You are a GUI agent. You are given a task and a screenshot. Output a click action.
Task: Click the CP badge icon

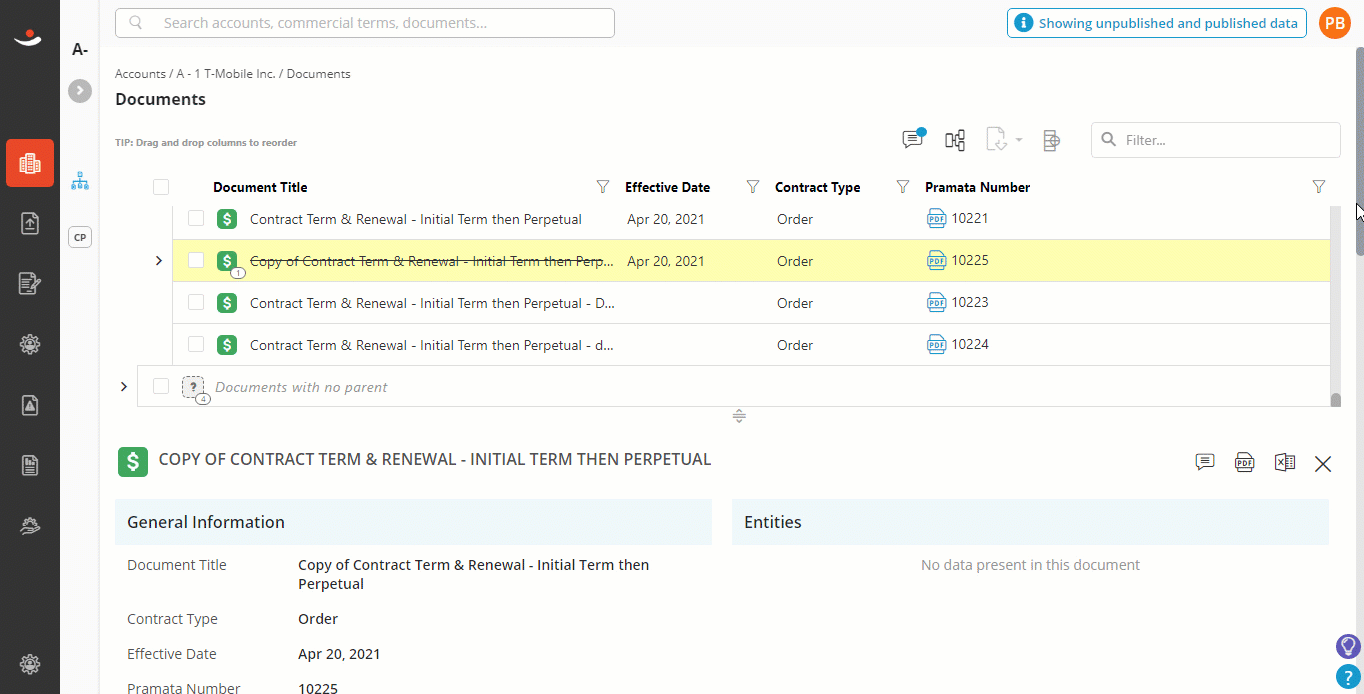point(80,237)
